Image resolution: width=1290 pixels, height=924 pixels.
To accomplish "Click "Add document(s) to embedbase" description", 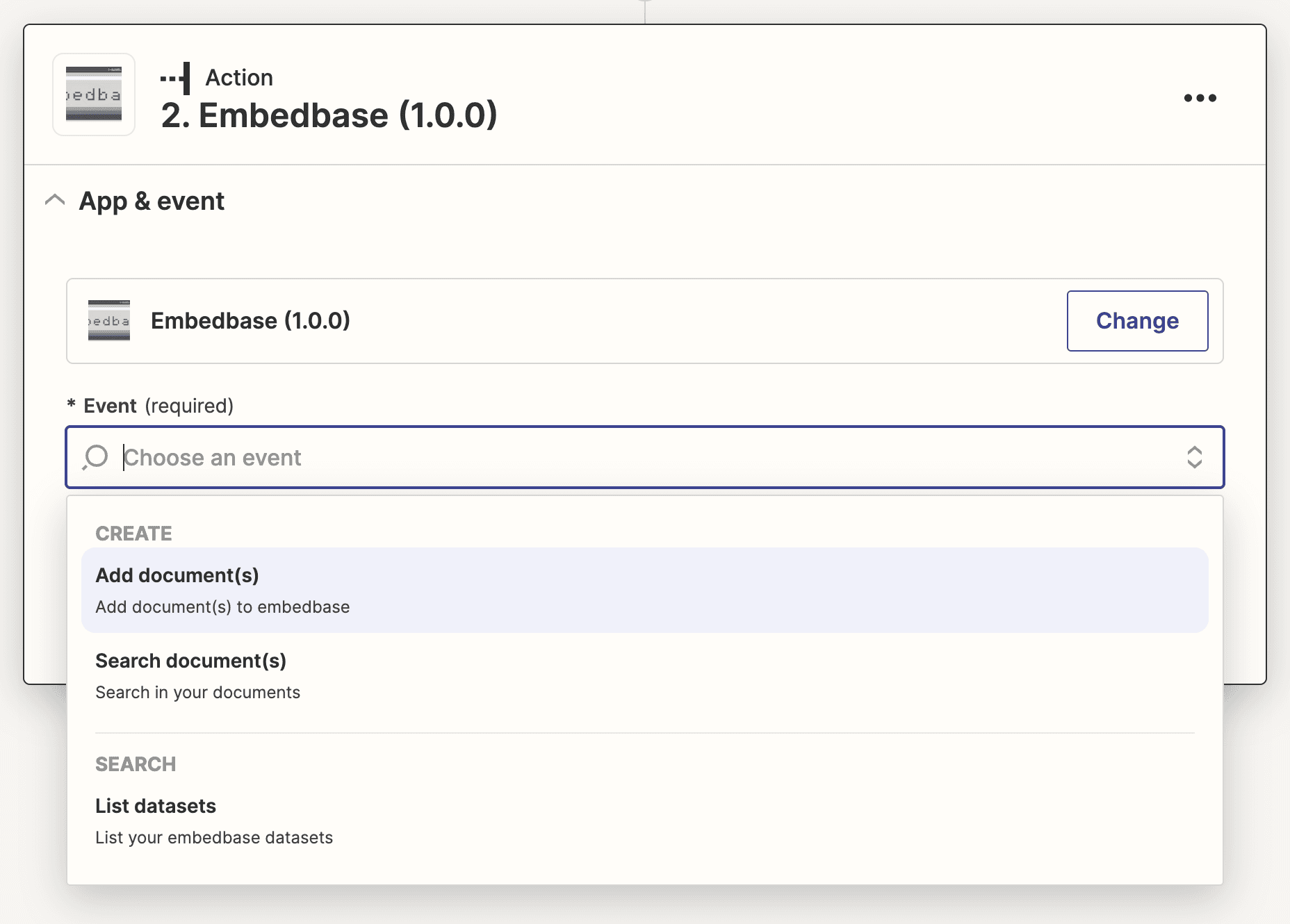I will tap(222, 607).
